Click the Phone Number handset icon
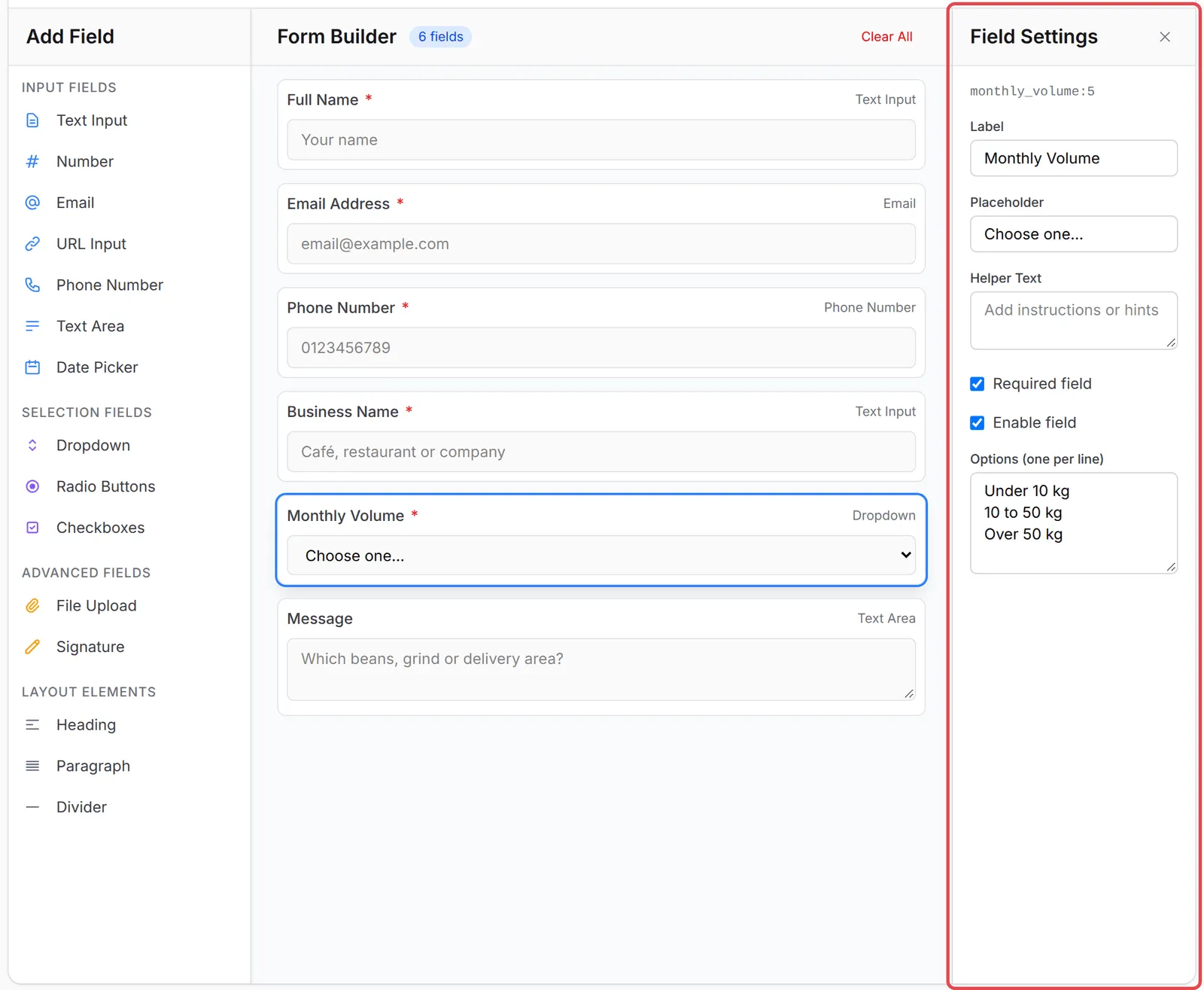Screen dimensions: 1204x990 click(x=32, y=285)
